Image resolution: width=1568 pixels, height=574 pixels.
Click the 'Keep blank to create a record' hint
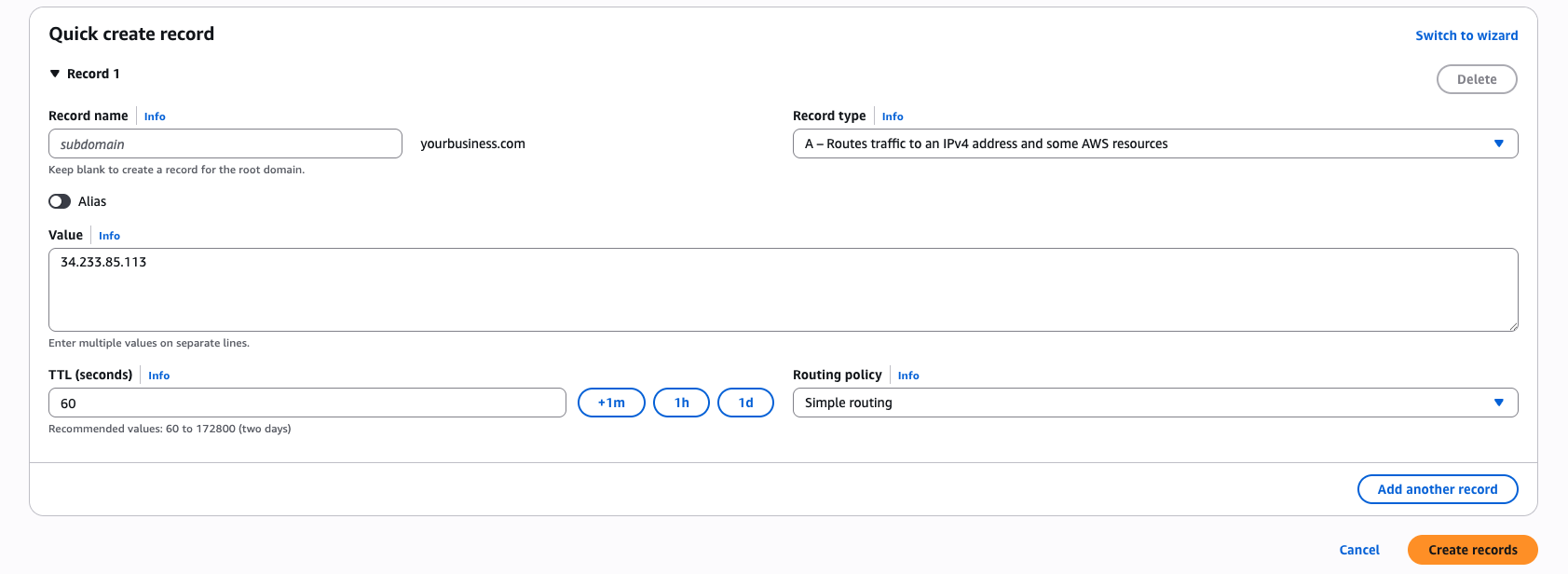[x=176, y=170]
